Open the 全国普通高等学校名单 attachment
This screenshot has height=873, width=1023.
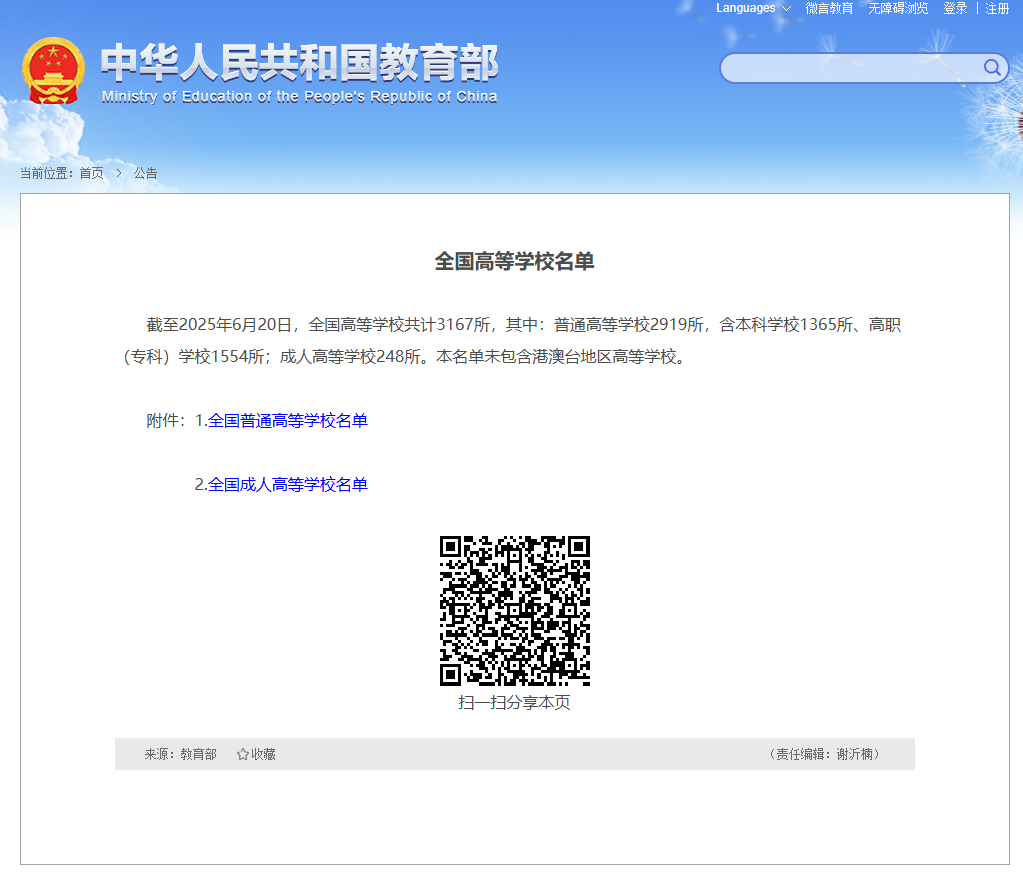point(288,421)
